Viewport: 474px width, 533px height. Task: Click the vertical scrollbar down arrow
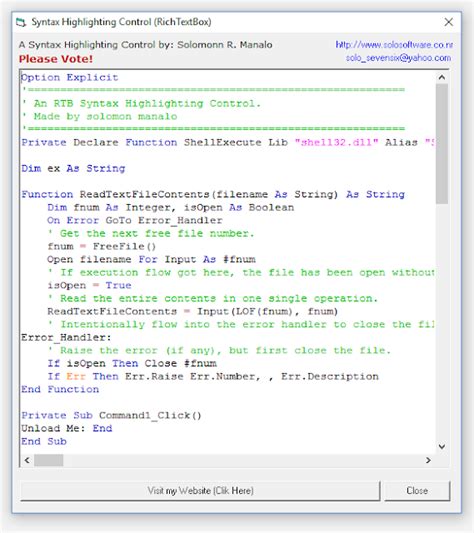pyautogui.click(x=442, y=446)
